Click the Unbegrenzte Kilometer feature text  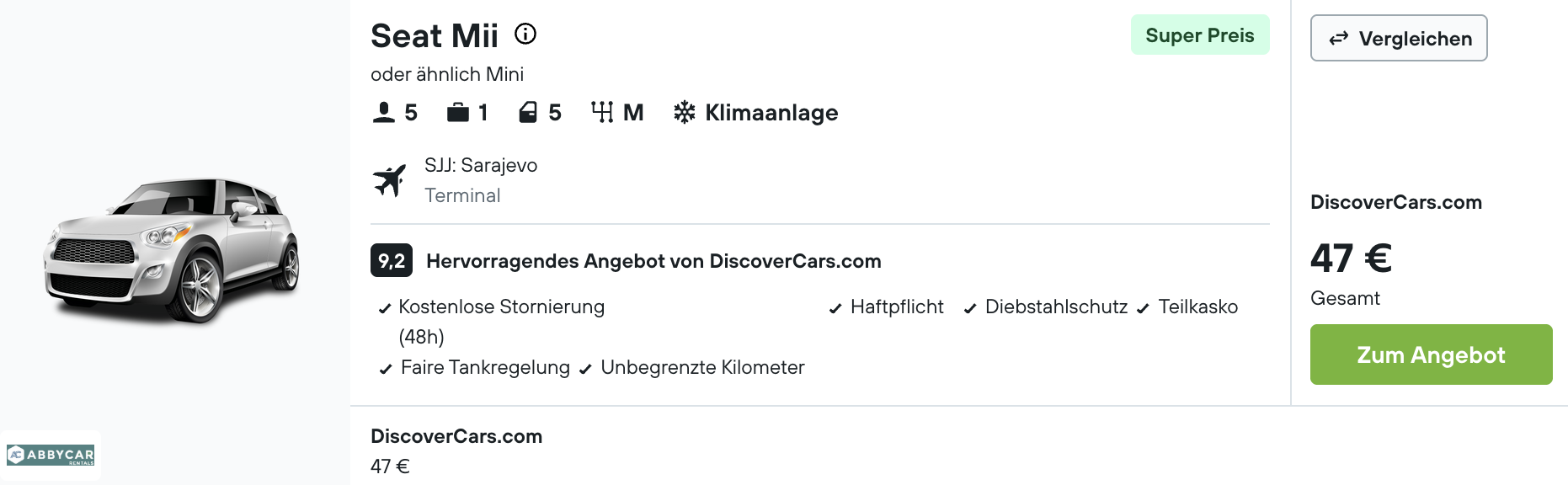(702, 368)
